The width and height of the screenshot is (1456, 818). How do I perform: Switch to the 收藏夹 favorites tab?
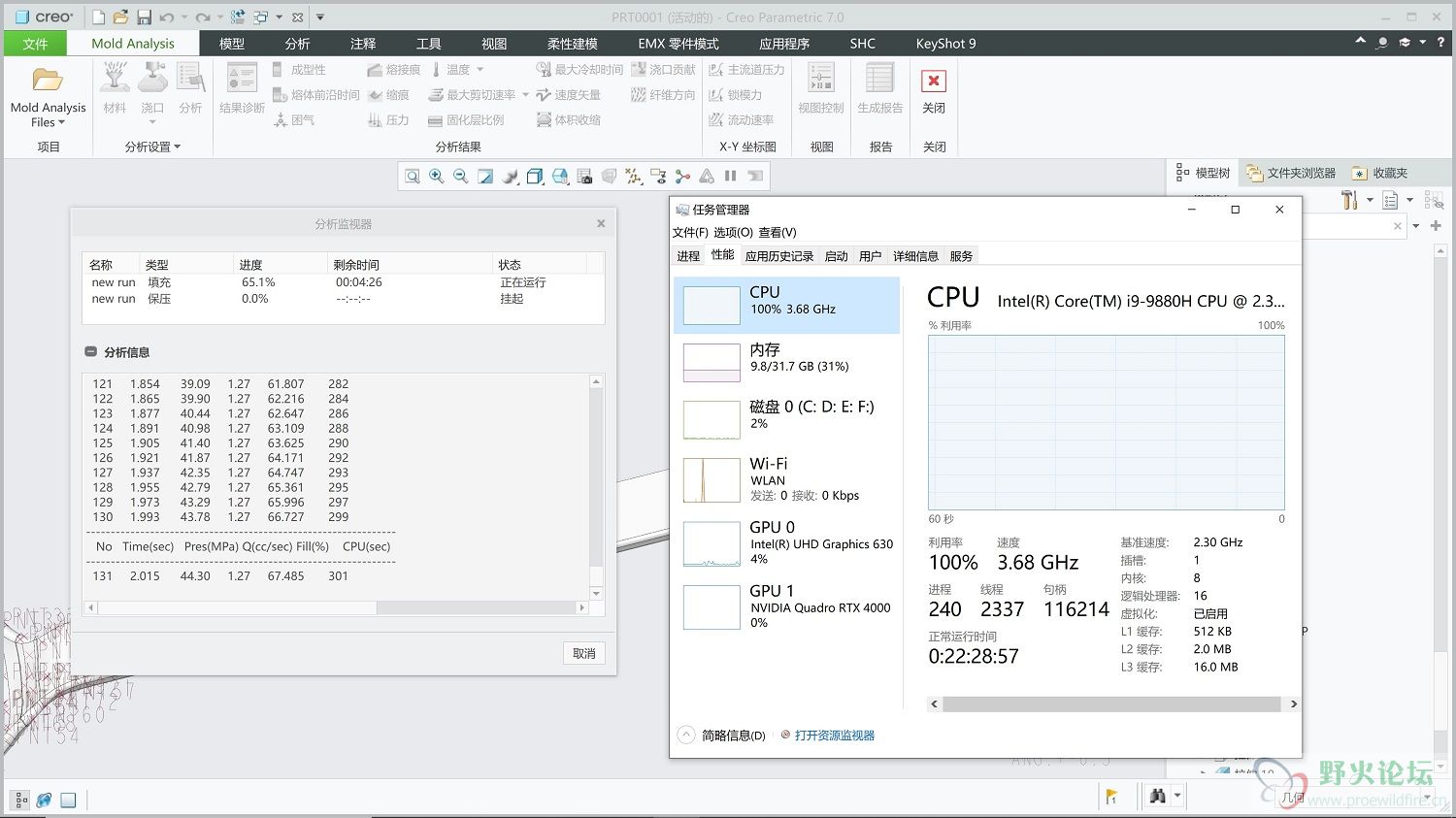(1380, 173)
